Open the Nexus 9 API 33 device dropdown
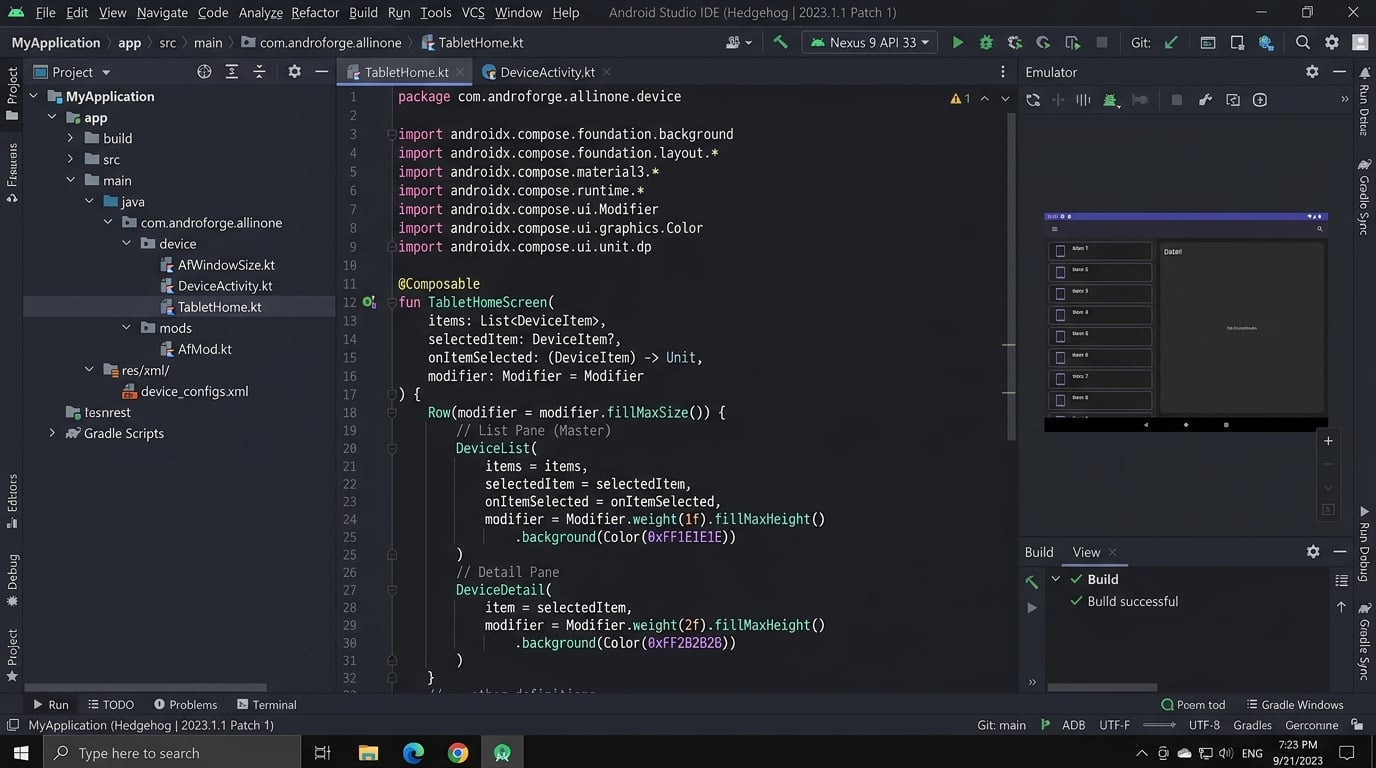The image size is (1376, 768). pos(868,42)
